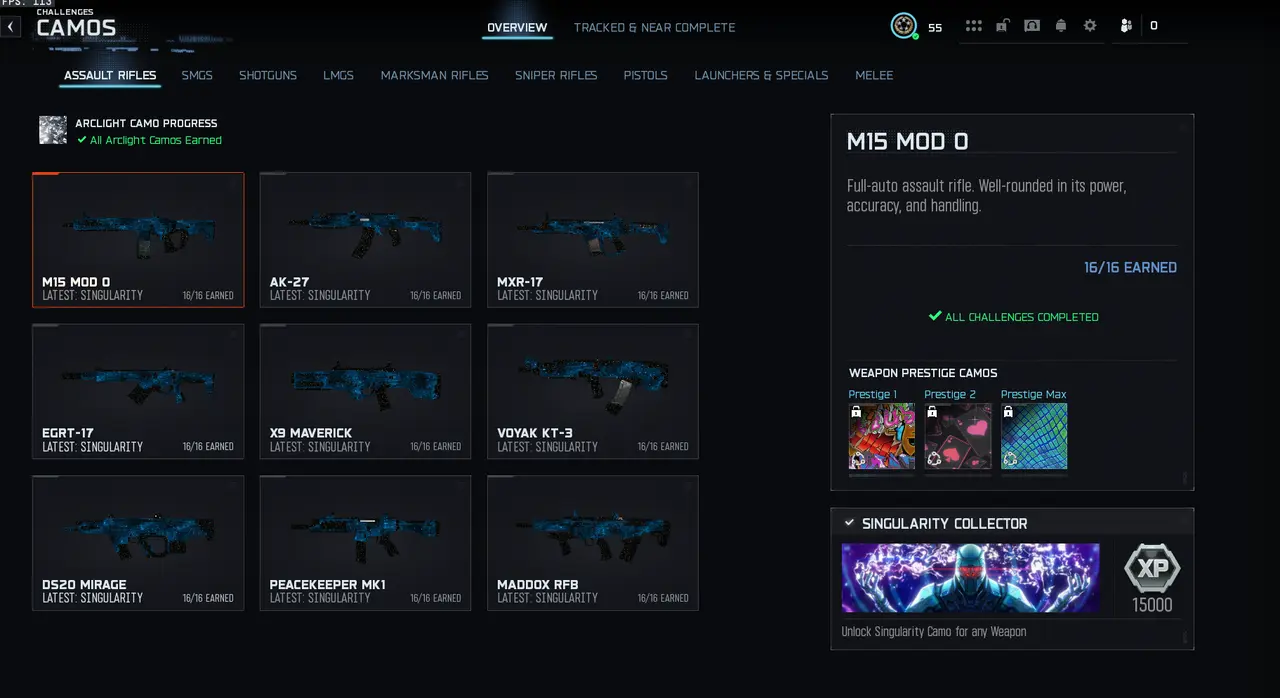Image resolution: width=1280 pixels, height=698 pixels.
Task: Select the Voyak KT-3 weapon card
Action: (x=593, y=391)
